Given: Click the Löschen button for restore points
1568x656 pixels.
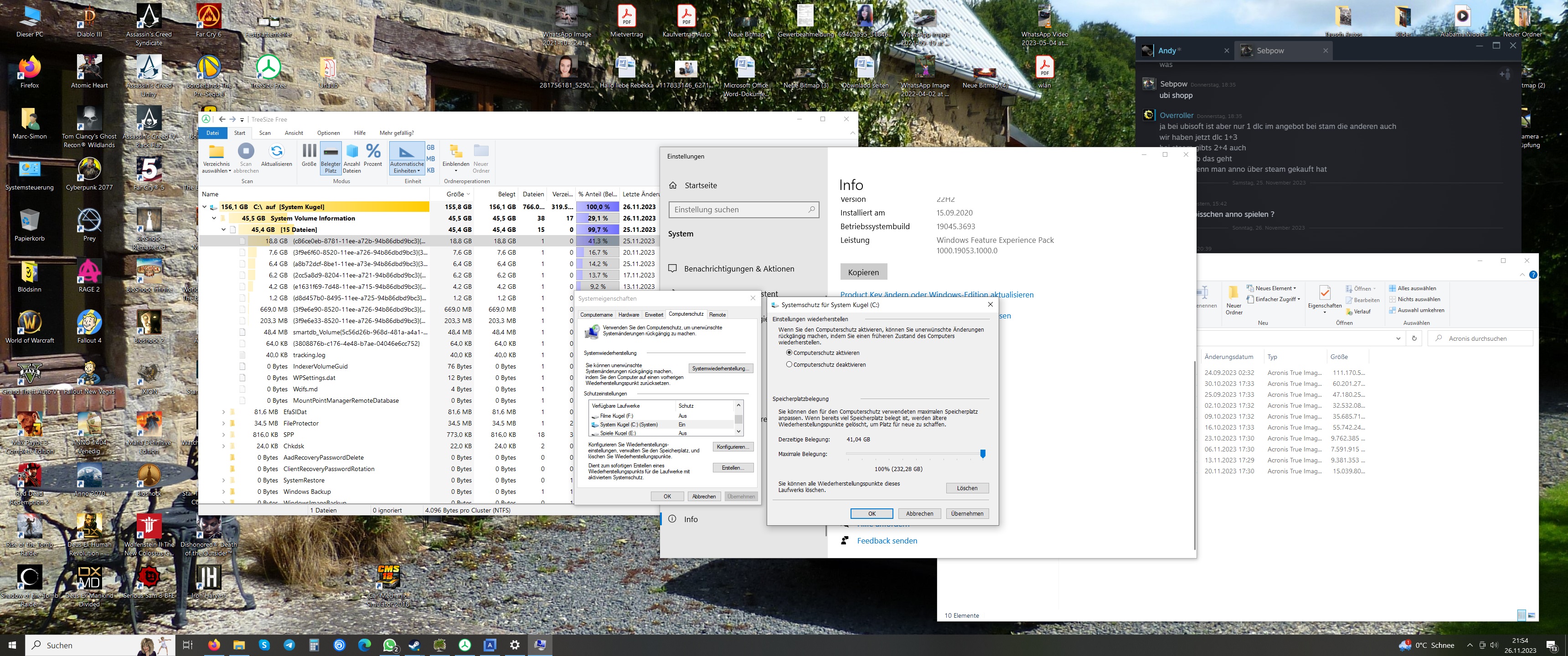Looking at the screenshot, I should [967, 488].
